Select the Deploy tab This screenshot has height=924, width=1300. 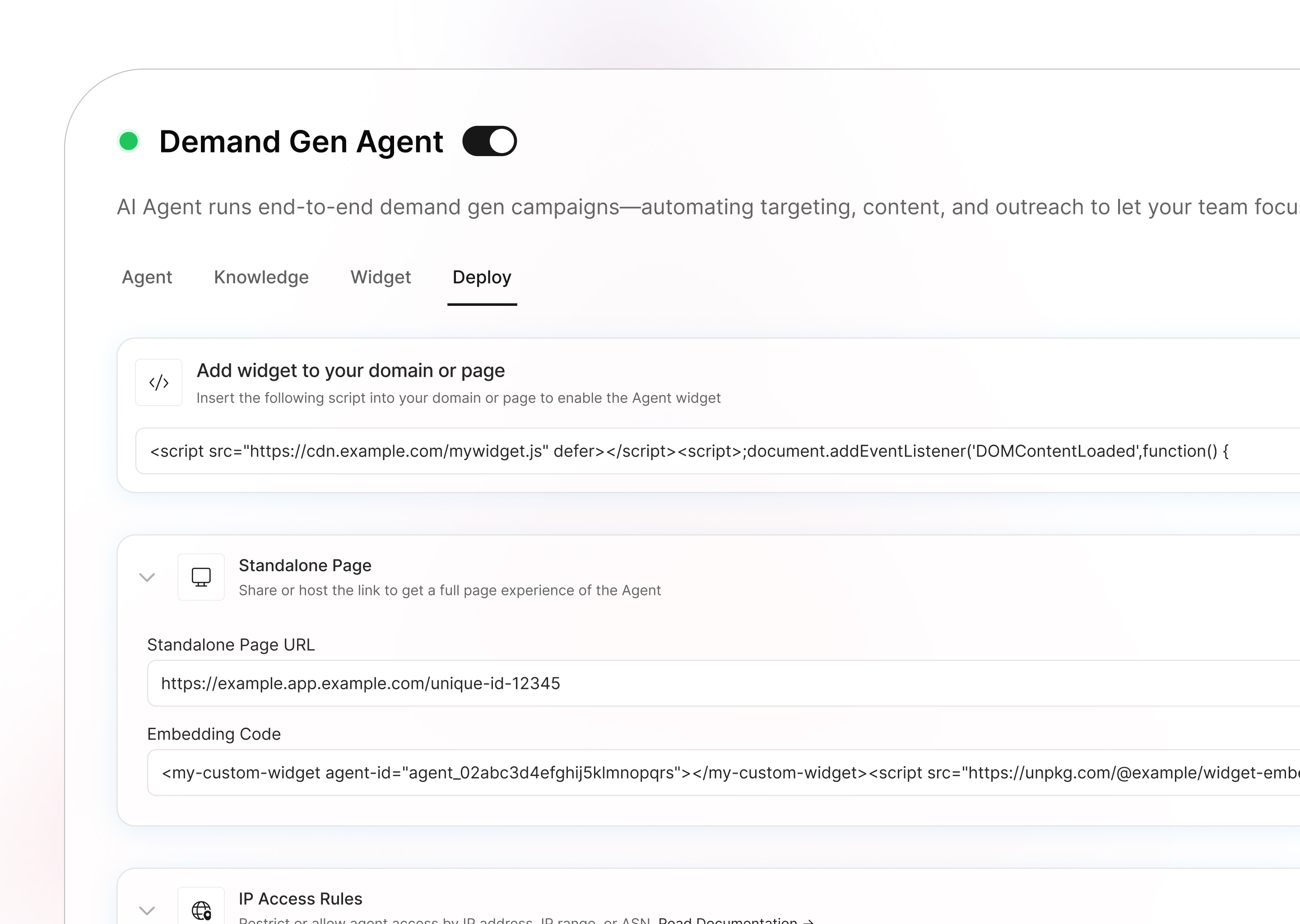[x=482, y=277]
